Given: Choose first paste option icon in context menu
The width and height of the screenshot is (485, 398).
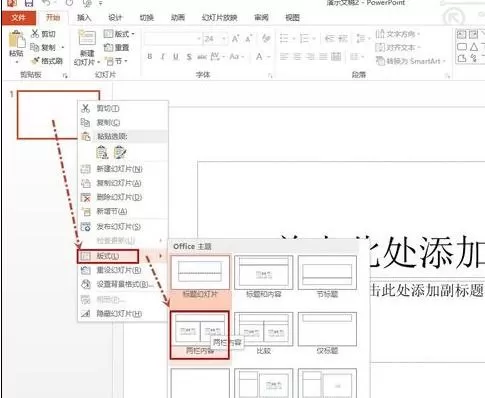Looking at the screenshot, I should click(102, 153).
